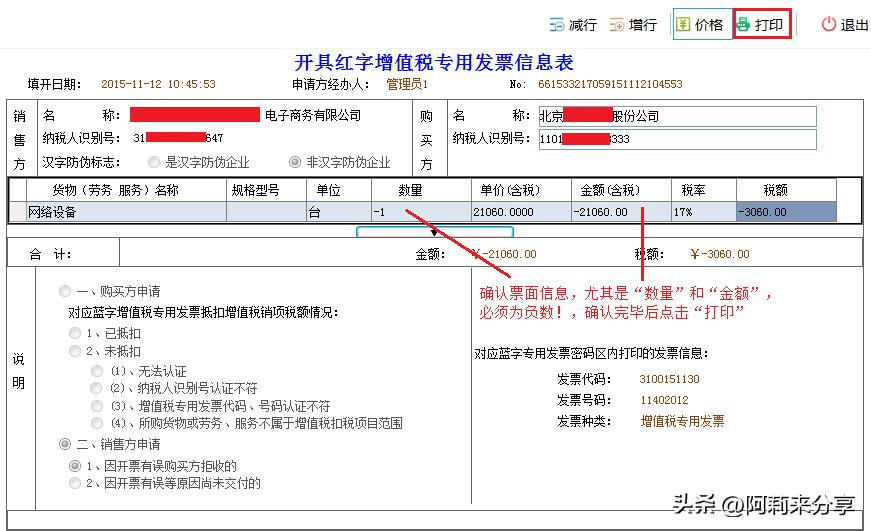
Task: Choose (3)、增值税专用发票代码、号码认证不符 option
Action: tap(97, 406)
